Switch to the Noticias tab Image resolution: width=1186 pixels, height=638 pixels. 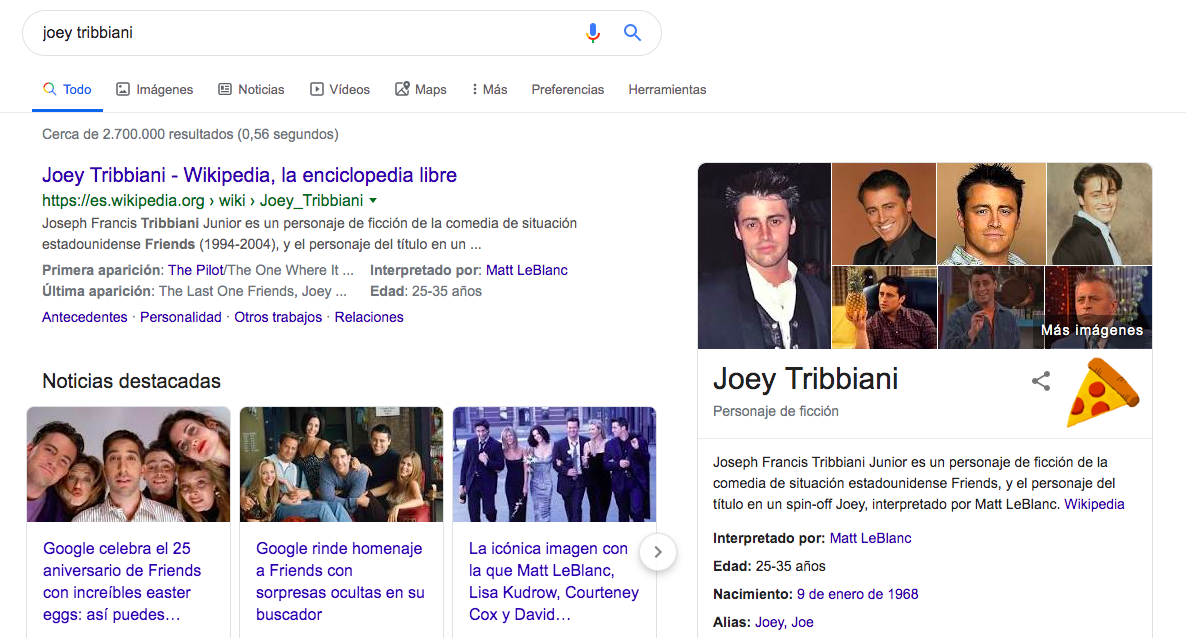[251, 89]
